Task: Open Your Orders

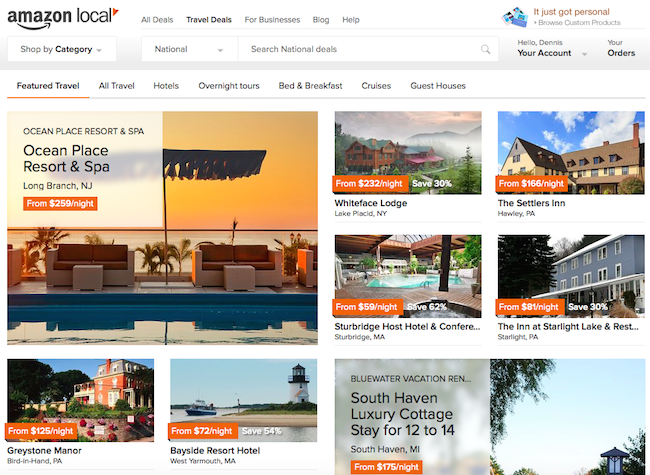Action: click(621, 48)
